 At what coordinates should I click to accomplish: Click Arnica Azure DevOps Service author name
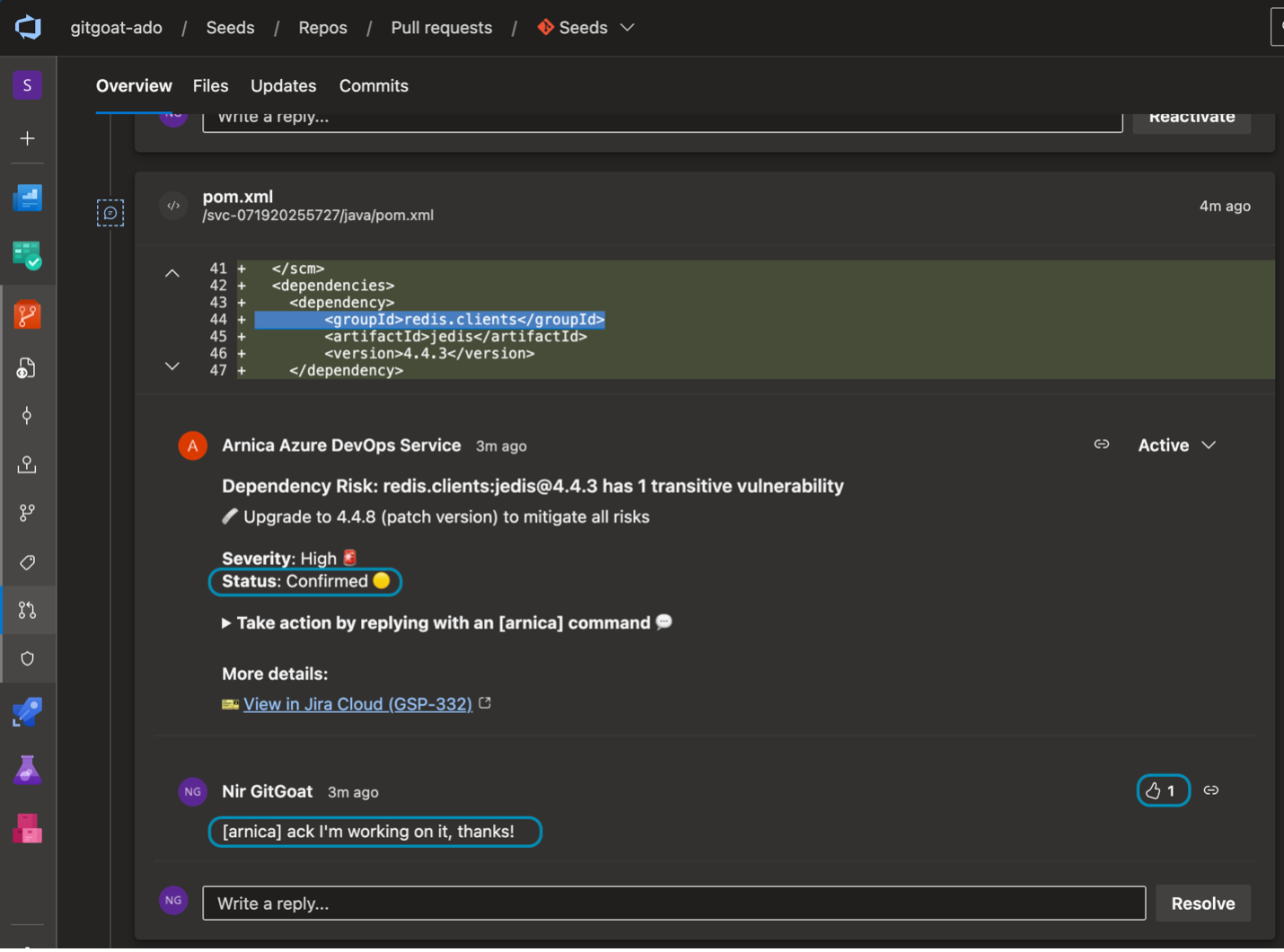pyautogui.click(x=341, y=445)
